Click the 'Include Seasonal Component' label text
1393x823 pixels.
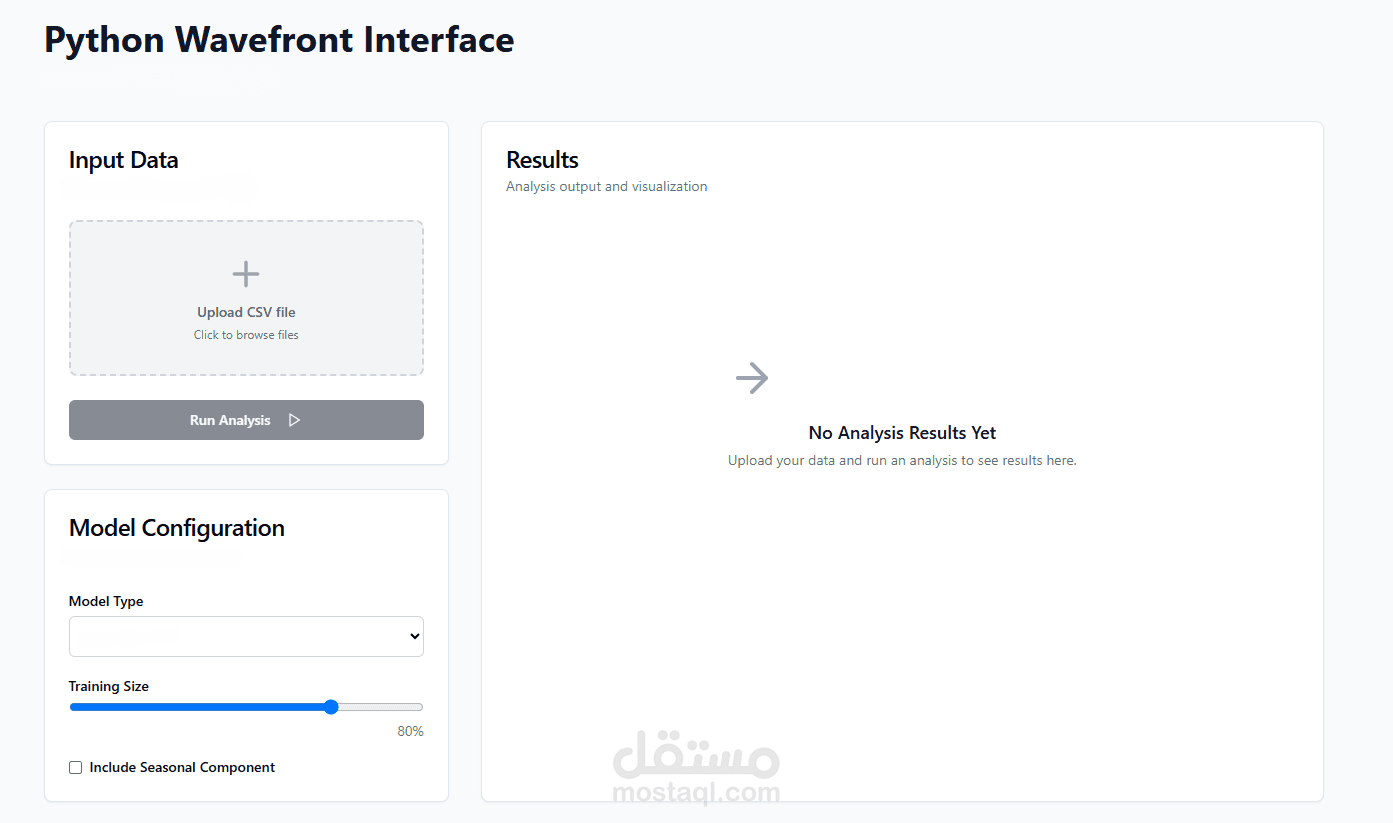click(182, 768)
